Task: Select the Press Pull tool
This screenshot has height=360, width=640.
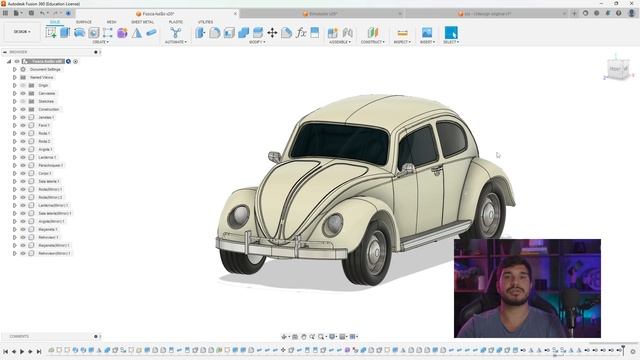Action: [x=200, y=33]
